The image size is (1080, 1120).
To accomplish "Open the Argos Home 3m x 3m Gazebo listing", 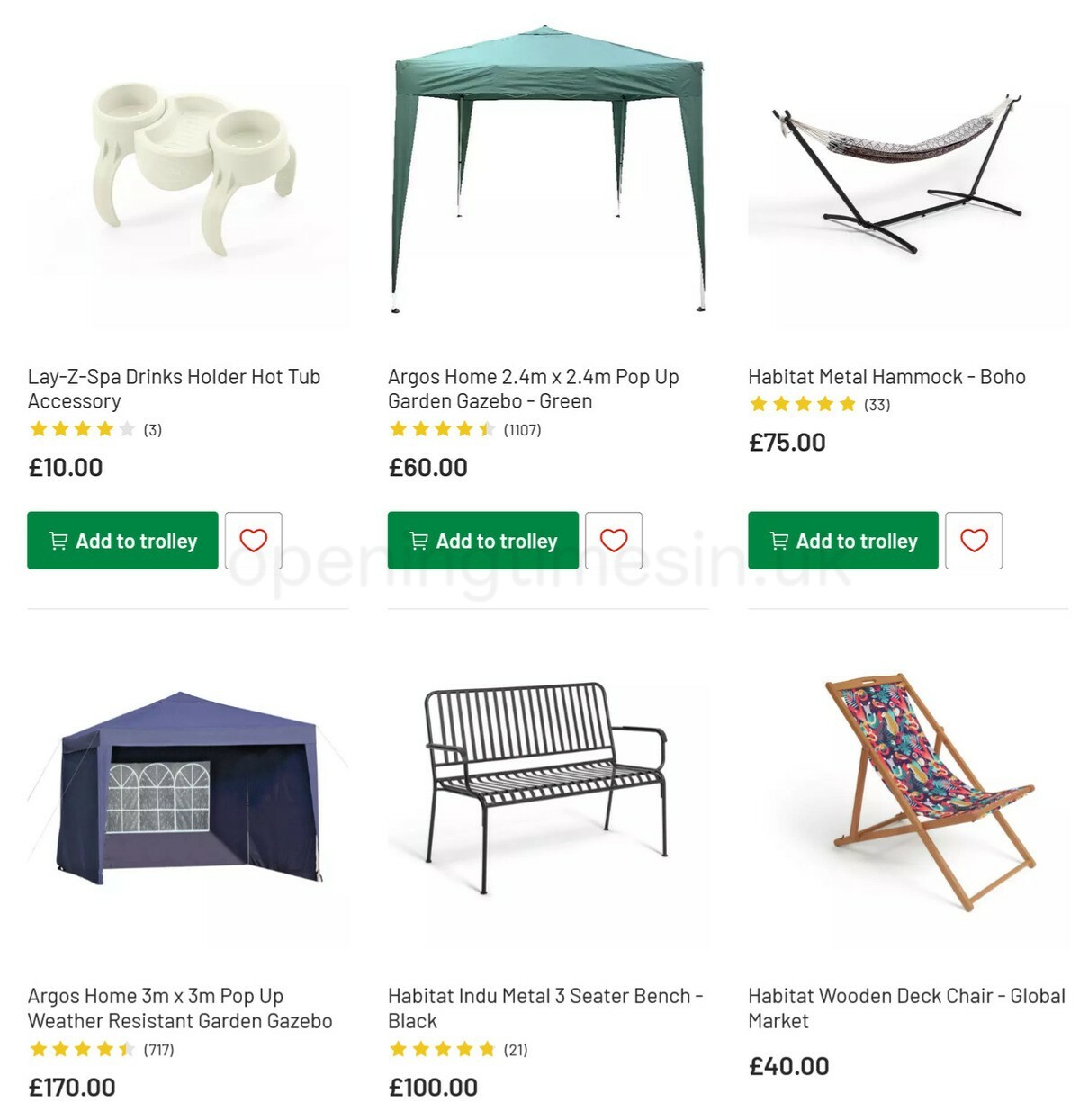I will [180, 1008].
